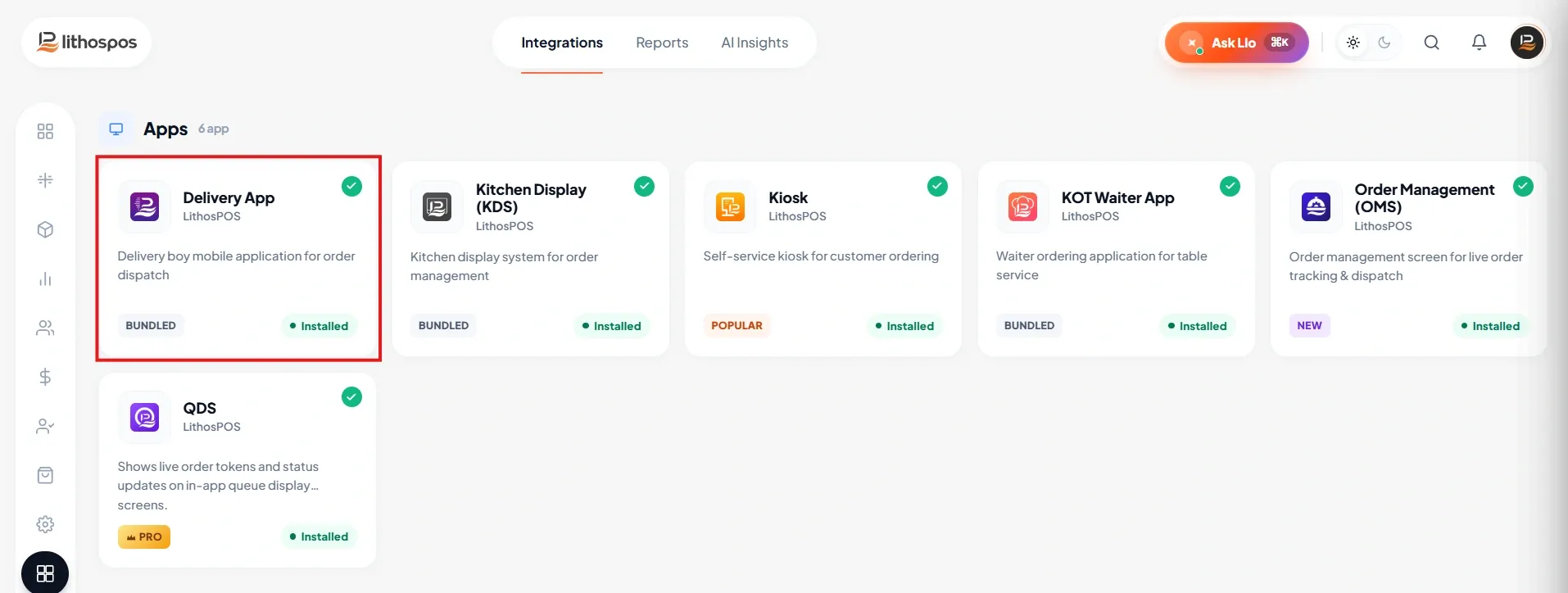The width and height of the screenshot is (1568, 593).
Task: Click the QDS green checkmark
Action: (351, 396)
